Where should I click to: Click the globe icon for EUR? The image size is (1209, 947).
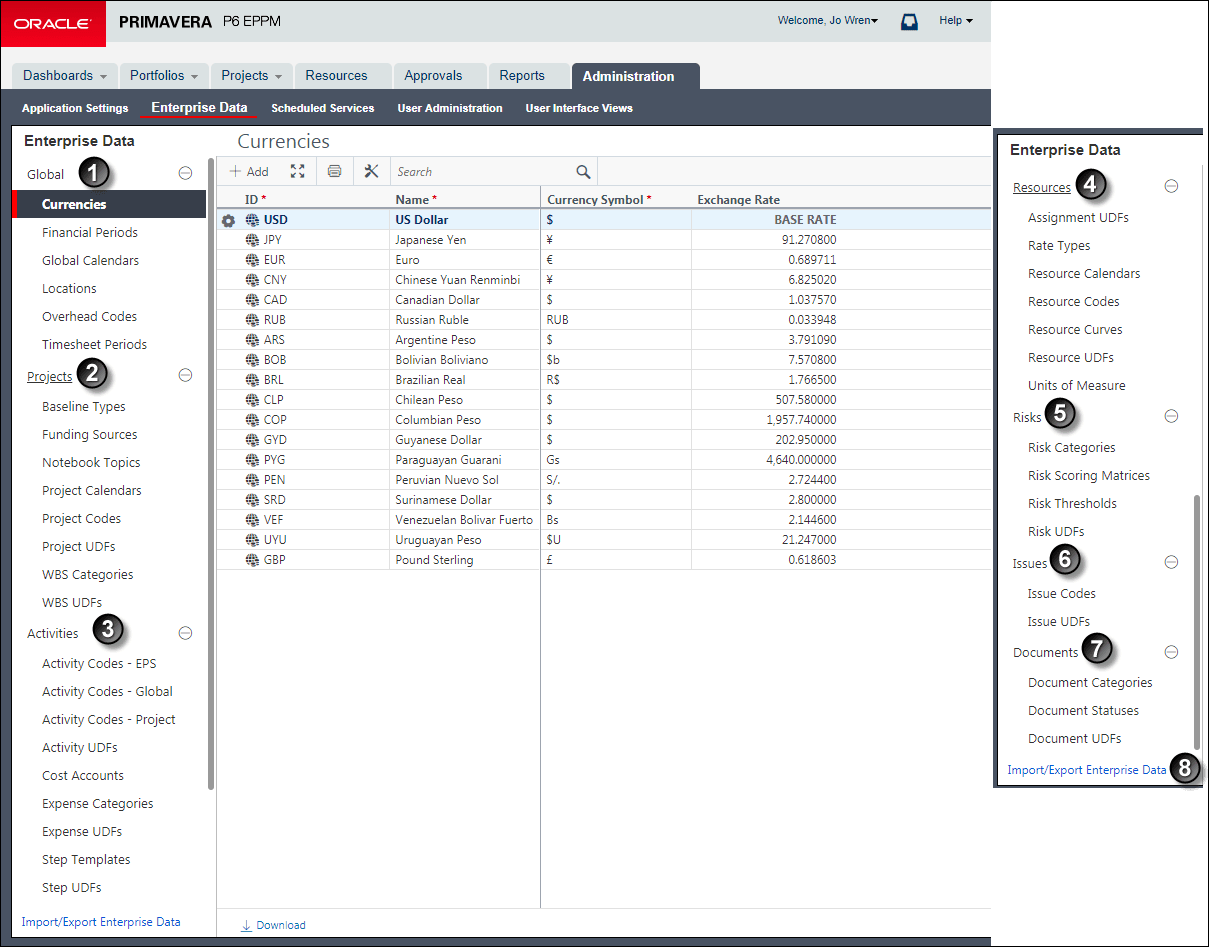(x=252, y=260)
